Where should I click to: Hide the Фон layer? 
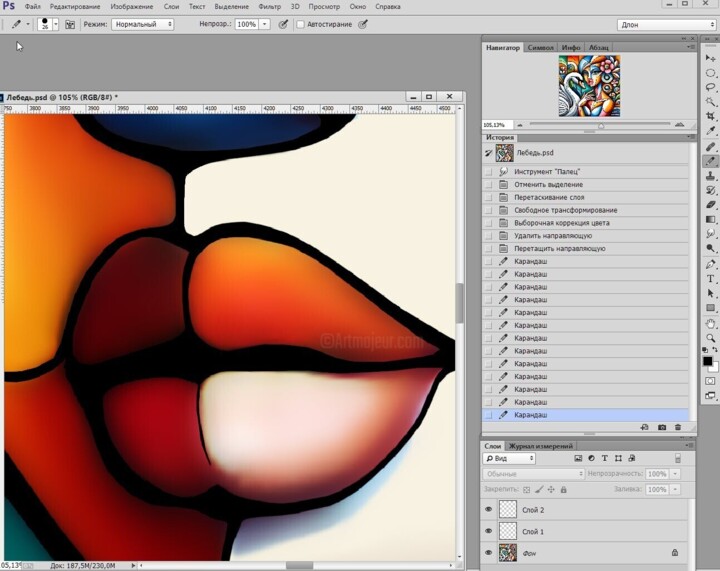[489, 553]
